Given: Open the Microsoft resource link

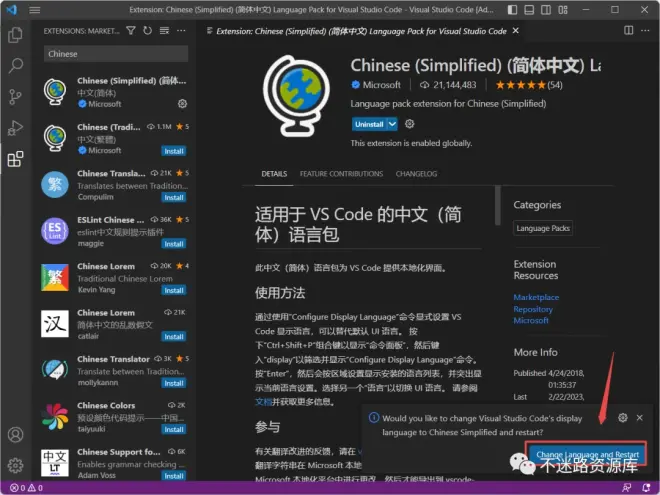Looking at the screenshot, I should coord(531,320).
